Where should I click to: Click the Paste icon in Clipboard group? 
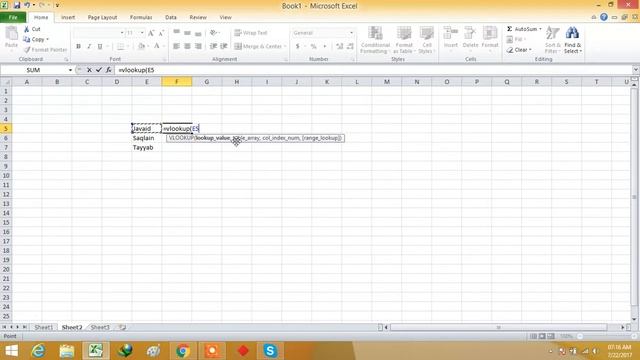(x=11, y=33)
